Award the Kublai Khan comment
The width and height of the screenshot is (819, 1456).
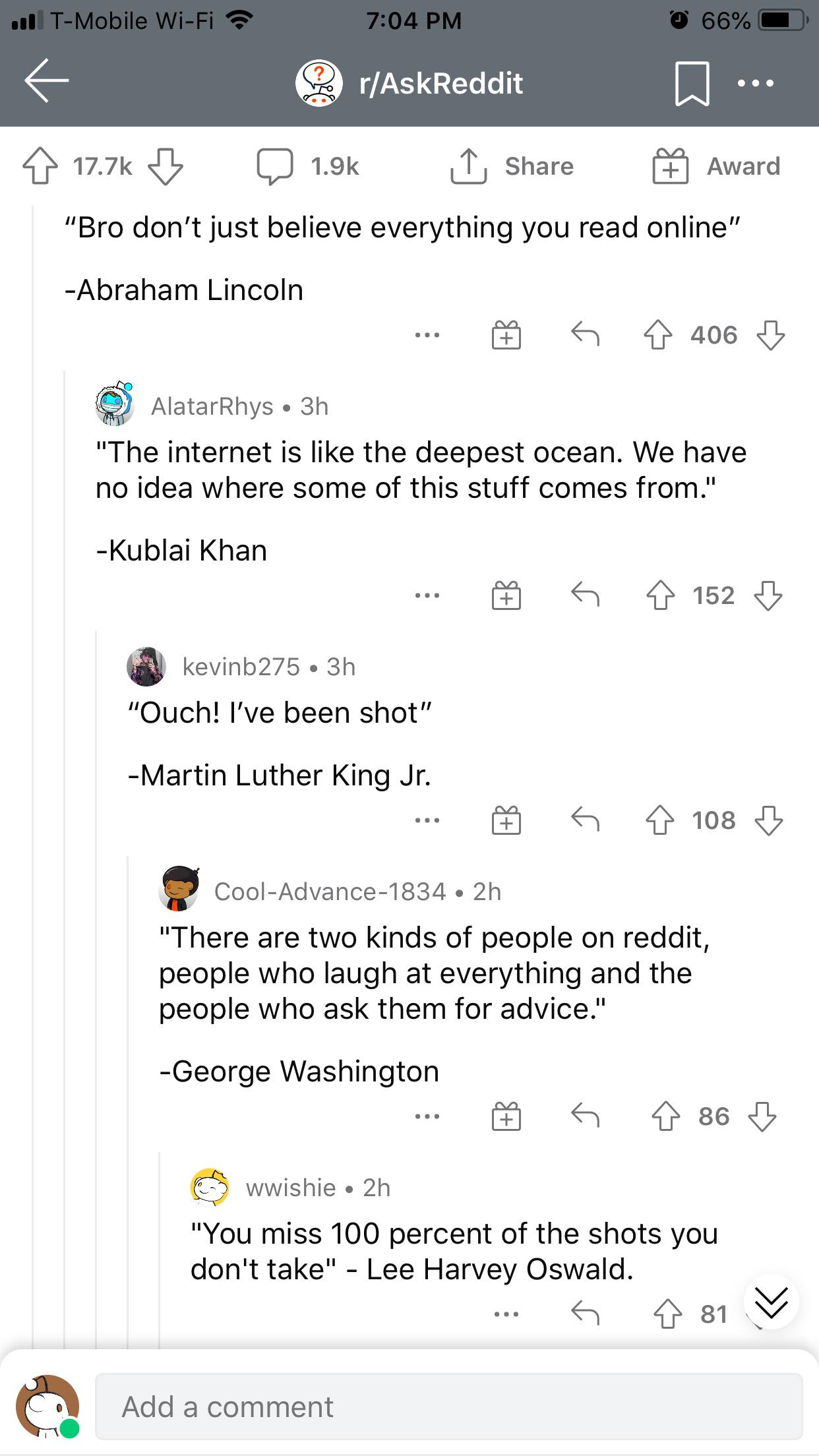[x=506, y=595]
